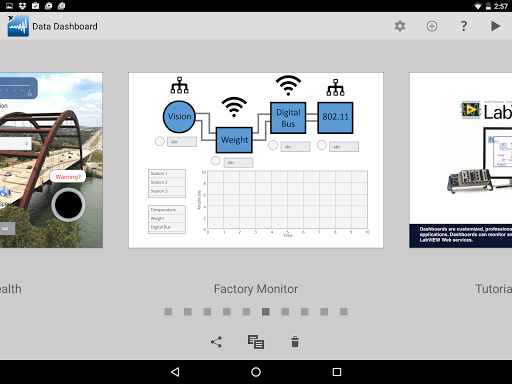Open Android recent apps square button
512x384 pixels.
pos(337,372)
